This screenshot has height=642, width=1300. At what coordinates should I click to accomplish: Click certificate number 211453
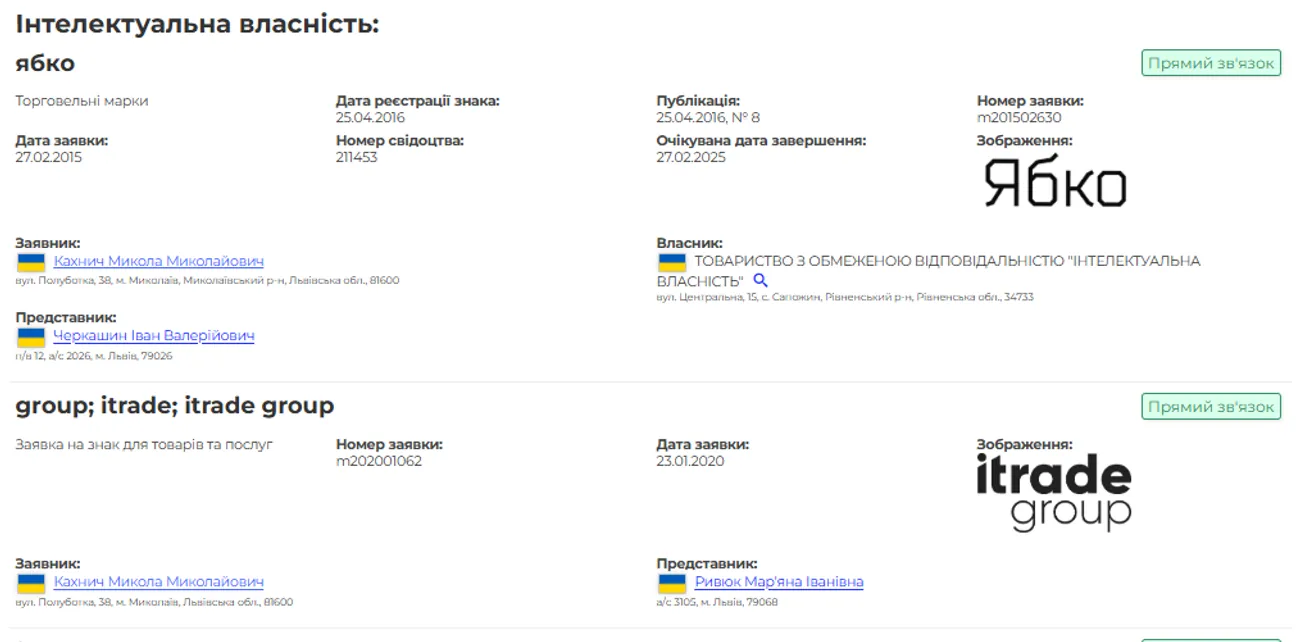pos(357,157)
